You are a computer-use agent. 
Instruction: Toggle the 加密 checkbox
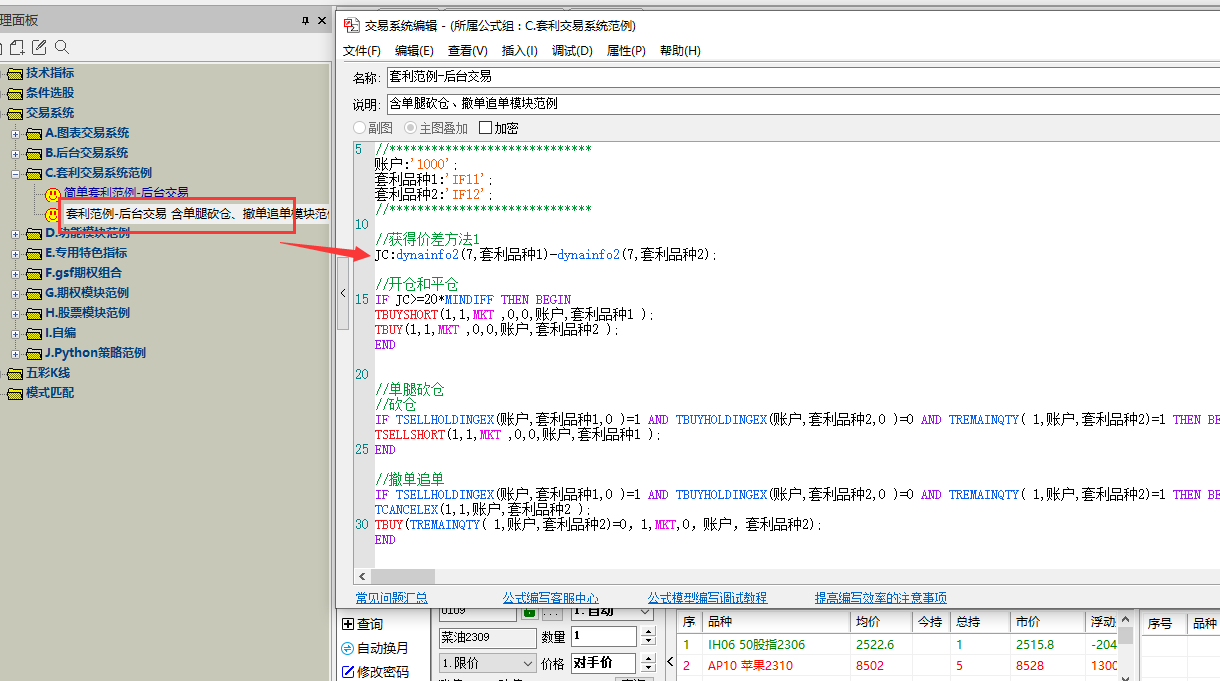coord(486,128)
